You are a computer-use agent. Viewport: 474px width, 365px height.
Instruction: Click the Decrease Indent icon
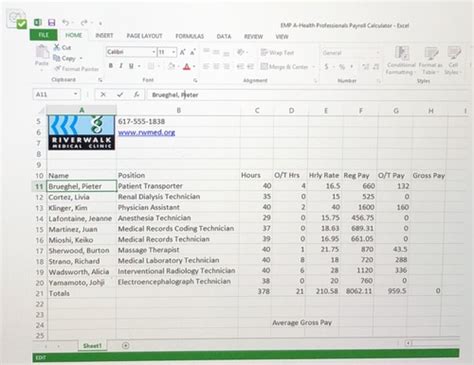[x=240, y=67]
